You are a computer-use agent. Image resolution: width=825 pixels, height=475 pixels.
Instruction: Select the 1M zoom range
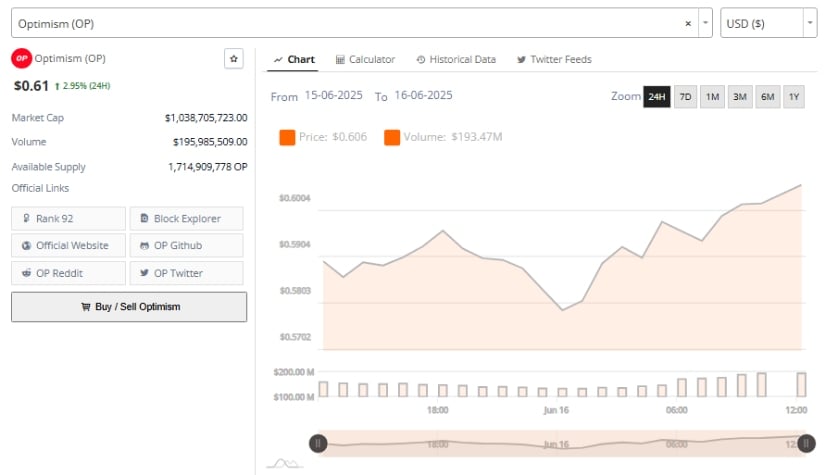click(x=712, y=97)
